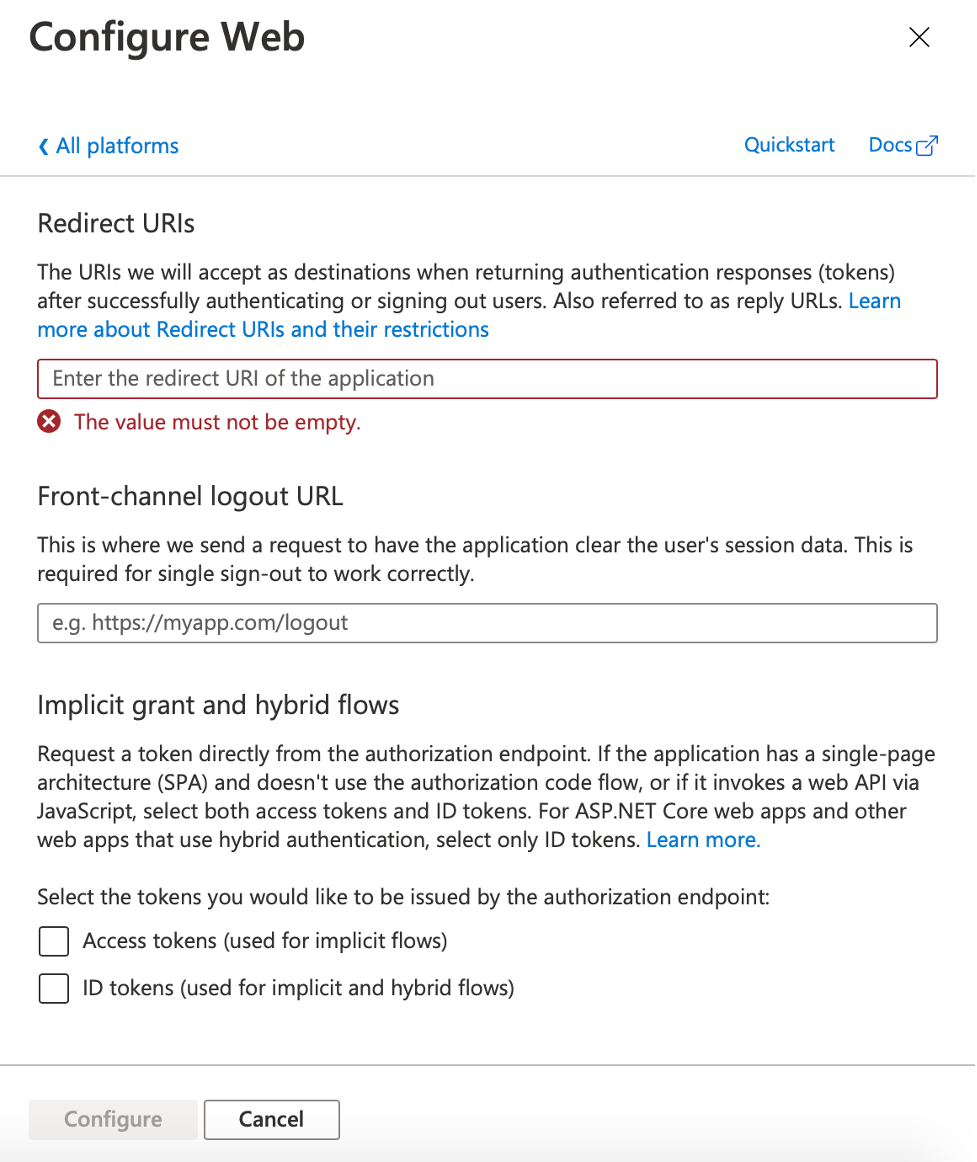This screenshot has width=977, height=1162.
Task: Open the Docs link text
Action: [889, 145]
